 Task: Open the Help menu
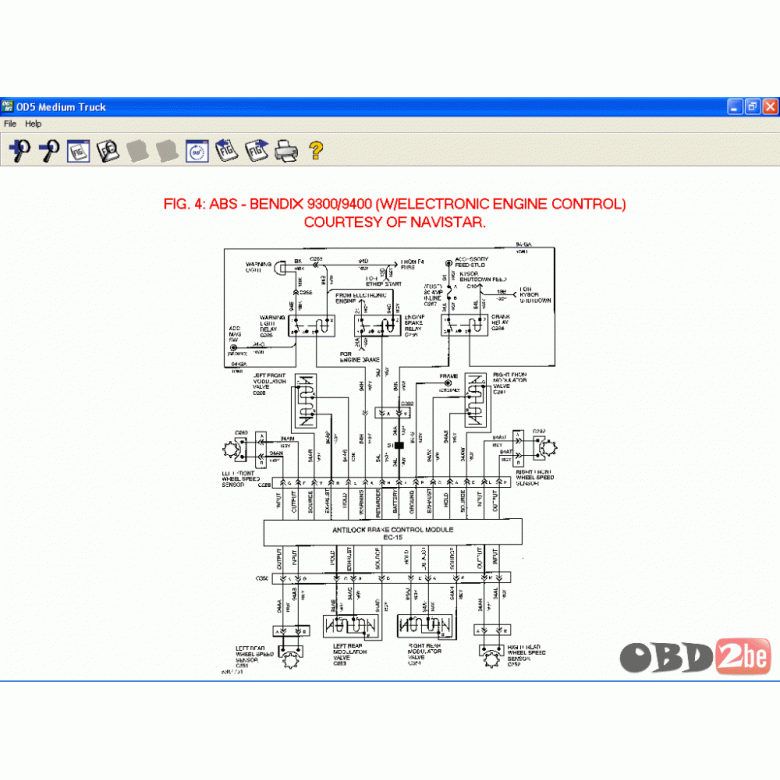33,124
